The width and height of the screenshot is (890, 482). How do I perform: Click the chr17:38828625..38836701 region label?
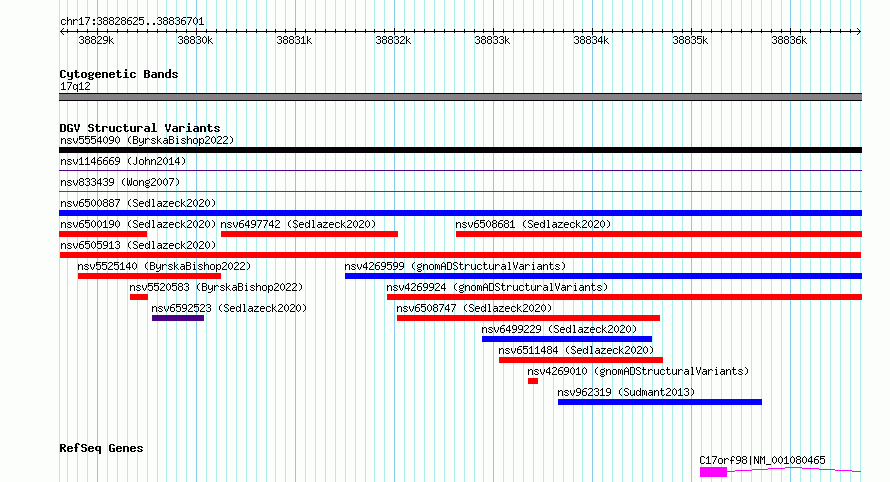click(132, 22)
